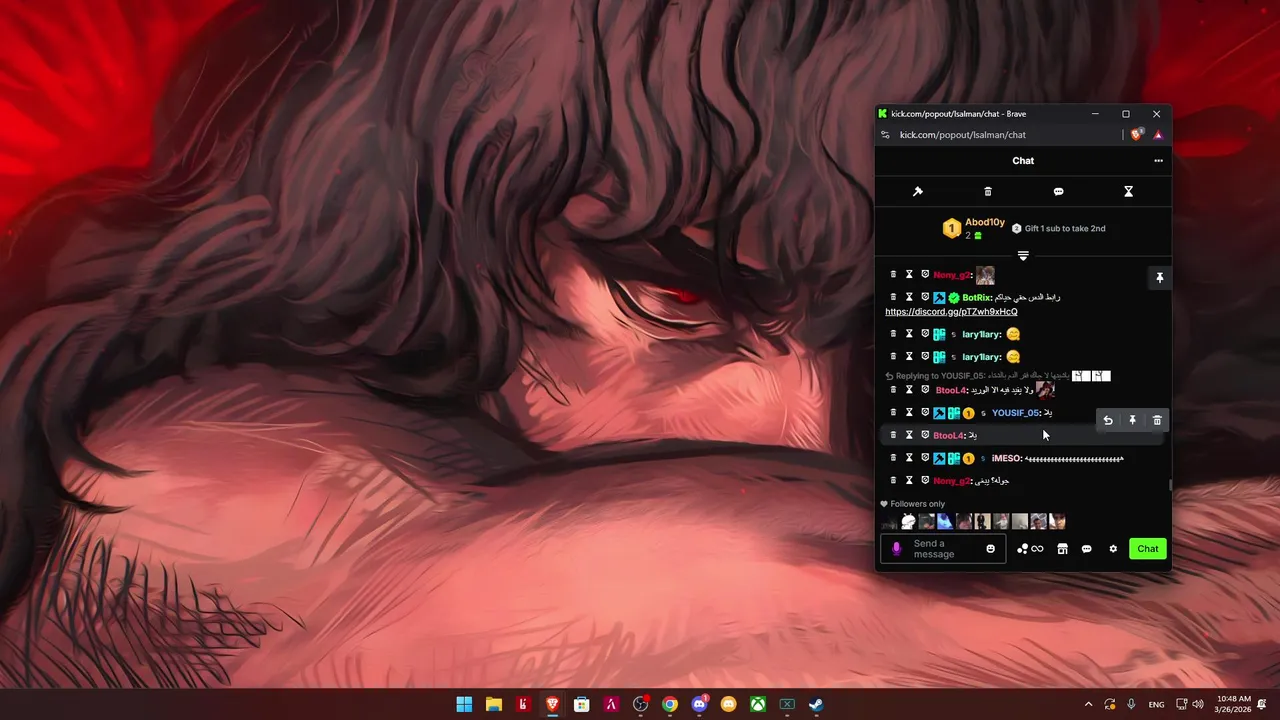Click the chat scrollbar thumb
The width and height of the screenshot is (1280, 720).
coord(1170,486)
